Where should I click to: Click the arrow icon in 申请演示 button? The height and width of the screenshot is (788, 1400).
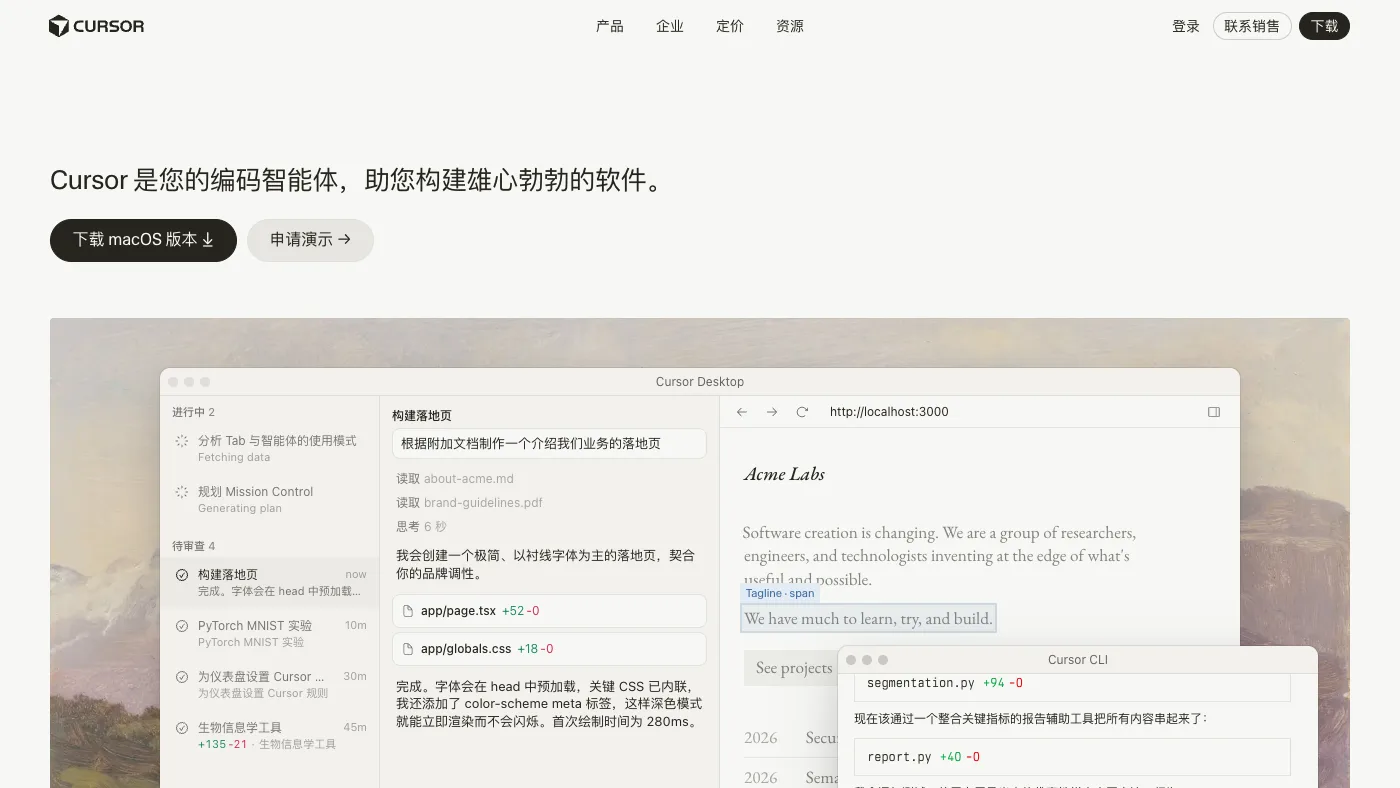click(344, 240)
